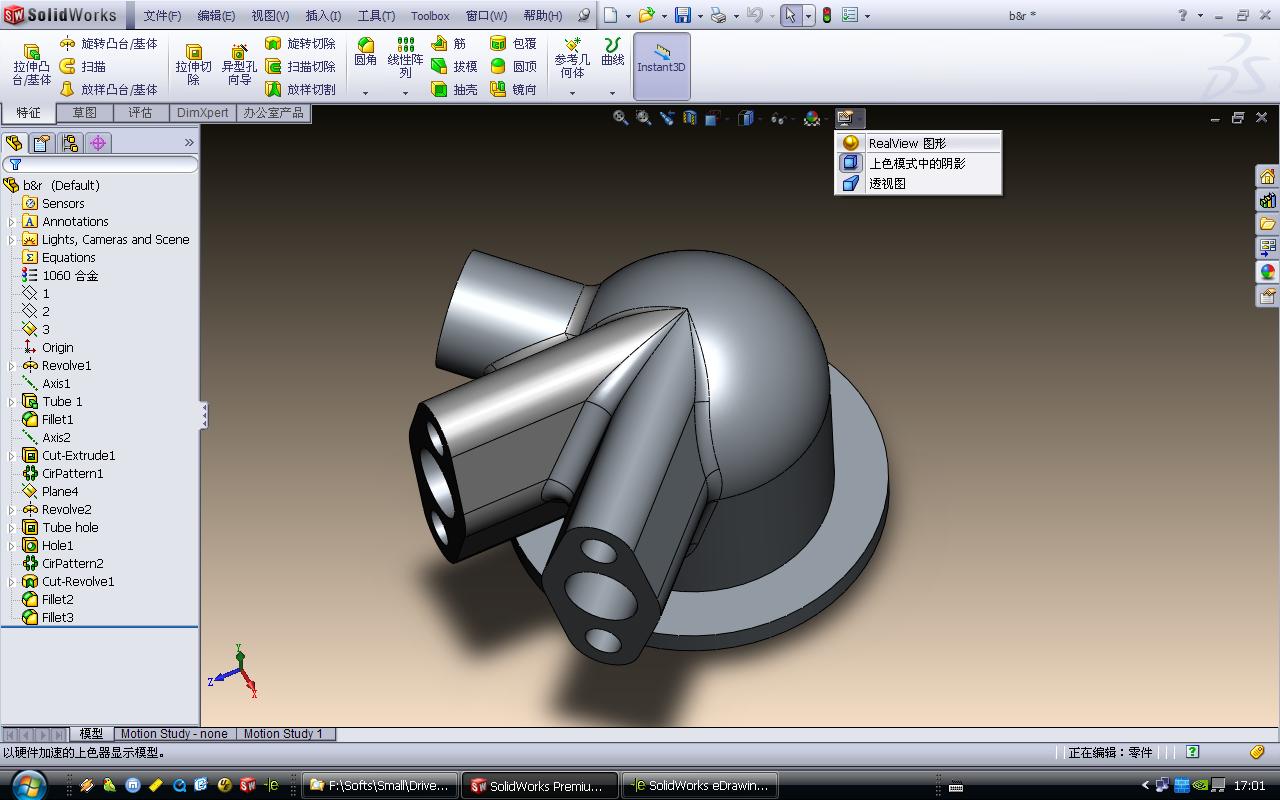Click Zoom to Fit in view toolbar

click(621, 118)
